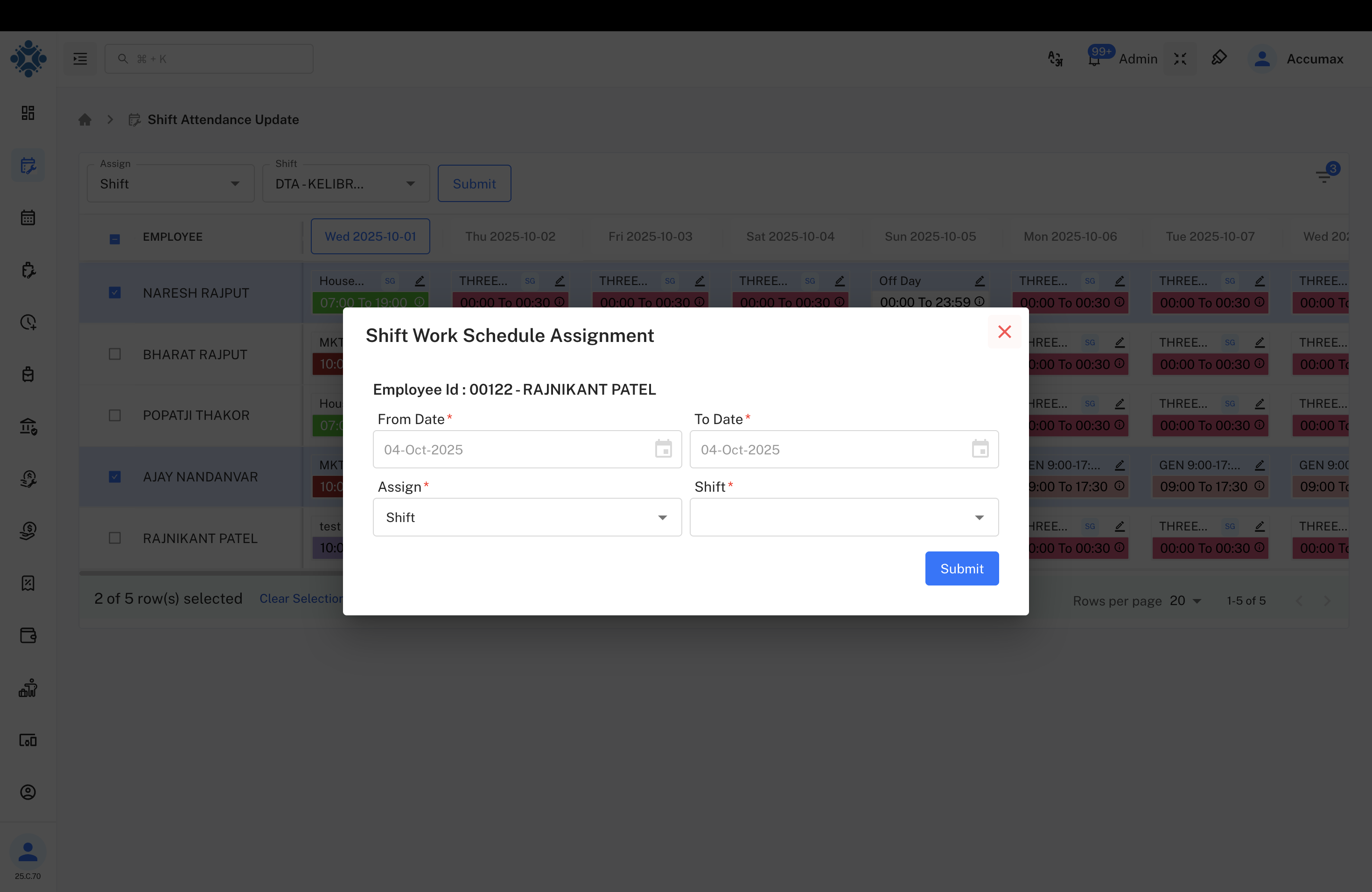Open the Dashboard icon in the sidebar
Image resolution: width=1372 pixels, height=892 pixels.
[28, 113]
